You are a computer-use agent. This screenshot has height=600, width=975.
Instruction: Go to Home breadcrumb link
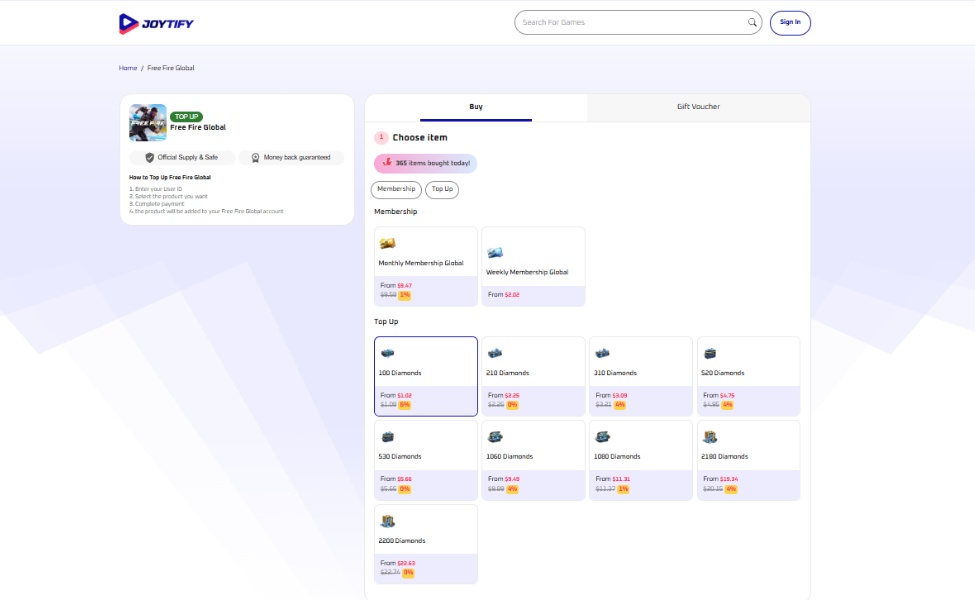pos(127,68)
